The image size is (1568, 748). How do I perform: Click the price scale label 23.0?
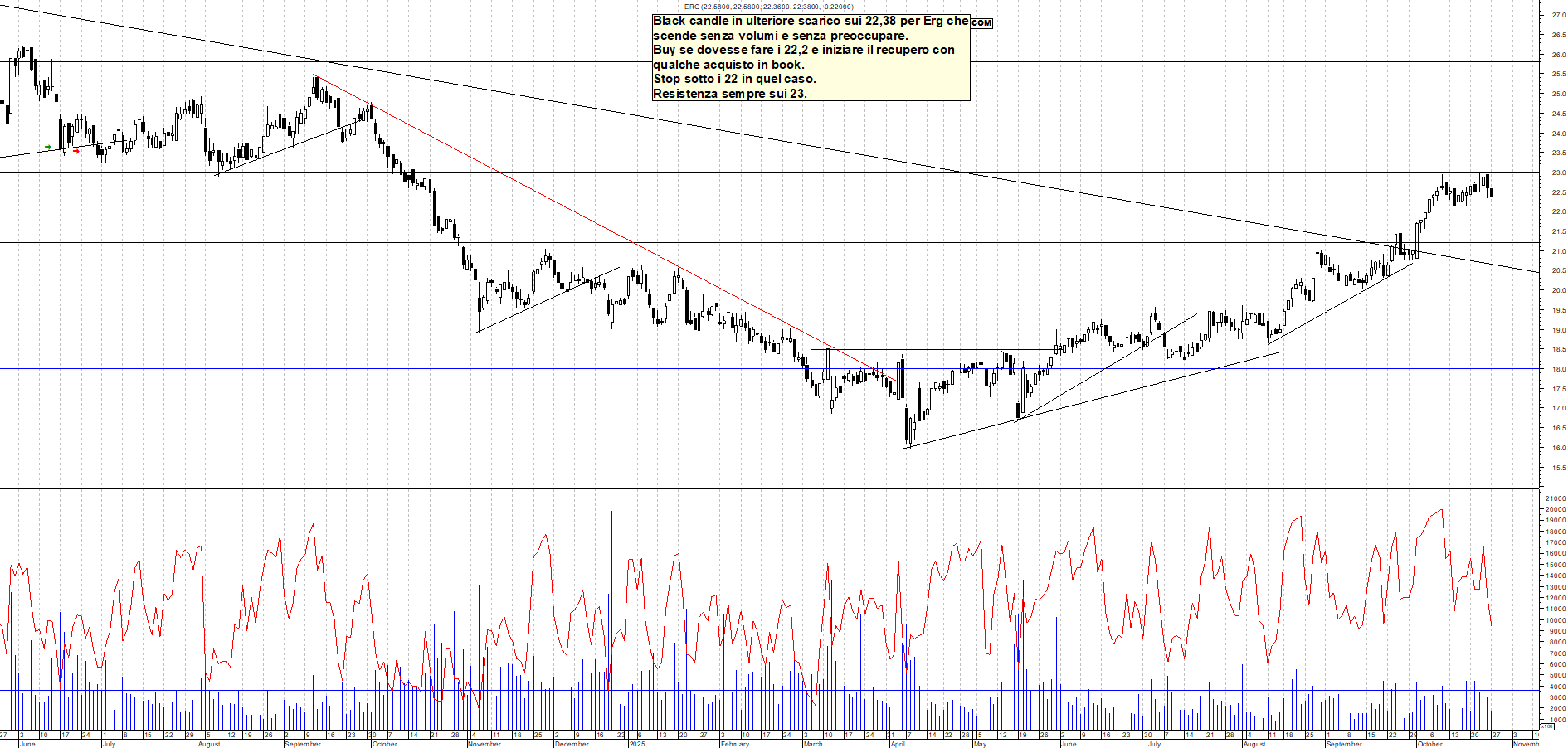pos(1557,171)
